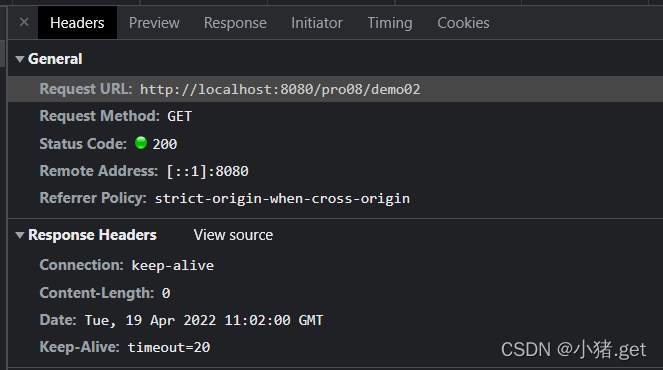Select the Request URL localhost value
Viewport: 663px width, 370px height.
pyautogui.click(x=280, y=89)
